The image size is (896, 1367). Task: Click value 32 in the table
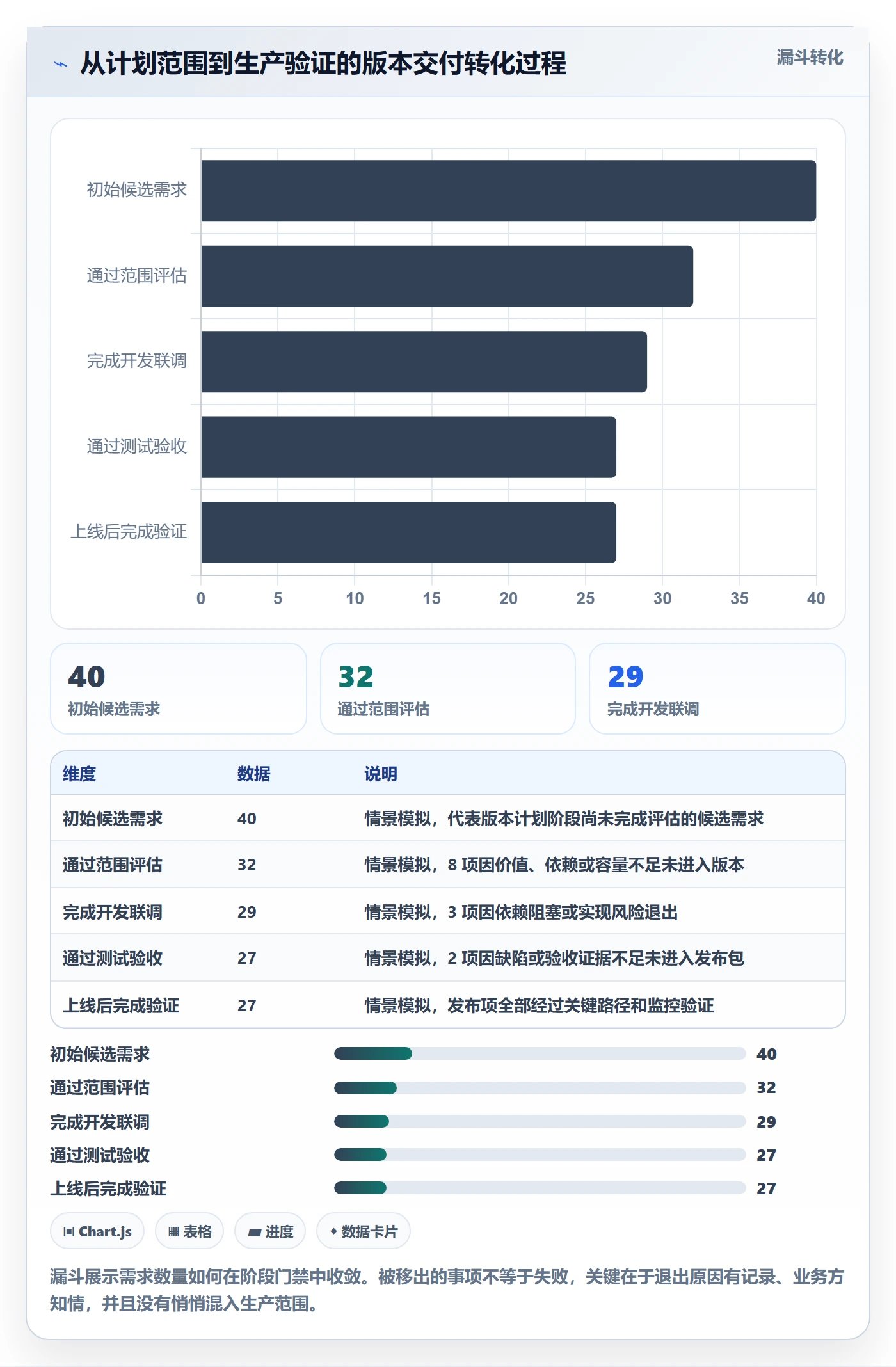[247, 865]
